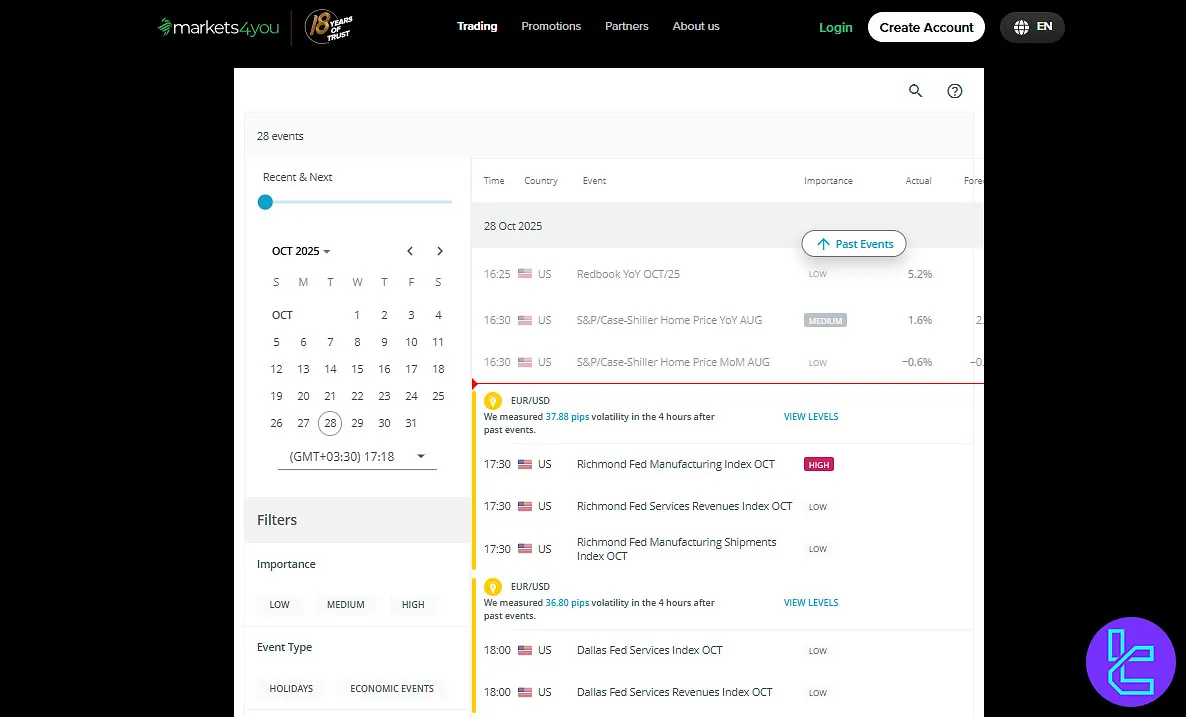Toggle the HOLIDAYS event type filter
The height and width of the screenshot is (717, 1186).
291,689
